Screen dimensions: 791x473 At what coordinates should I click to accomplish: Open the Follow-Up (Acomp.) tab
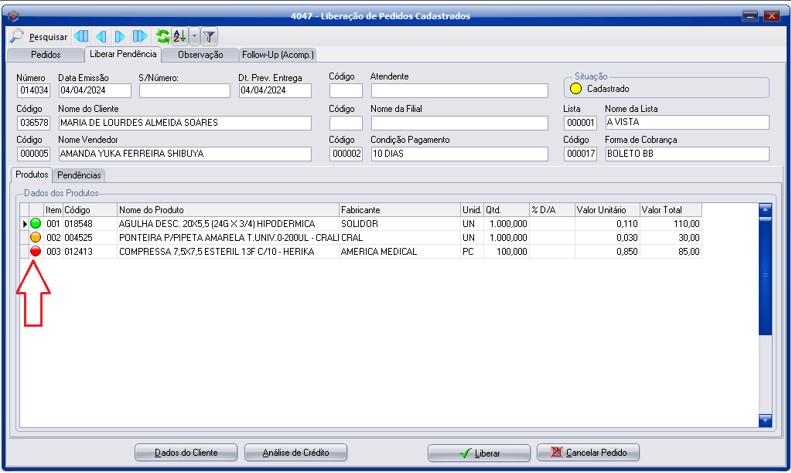278,54
